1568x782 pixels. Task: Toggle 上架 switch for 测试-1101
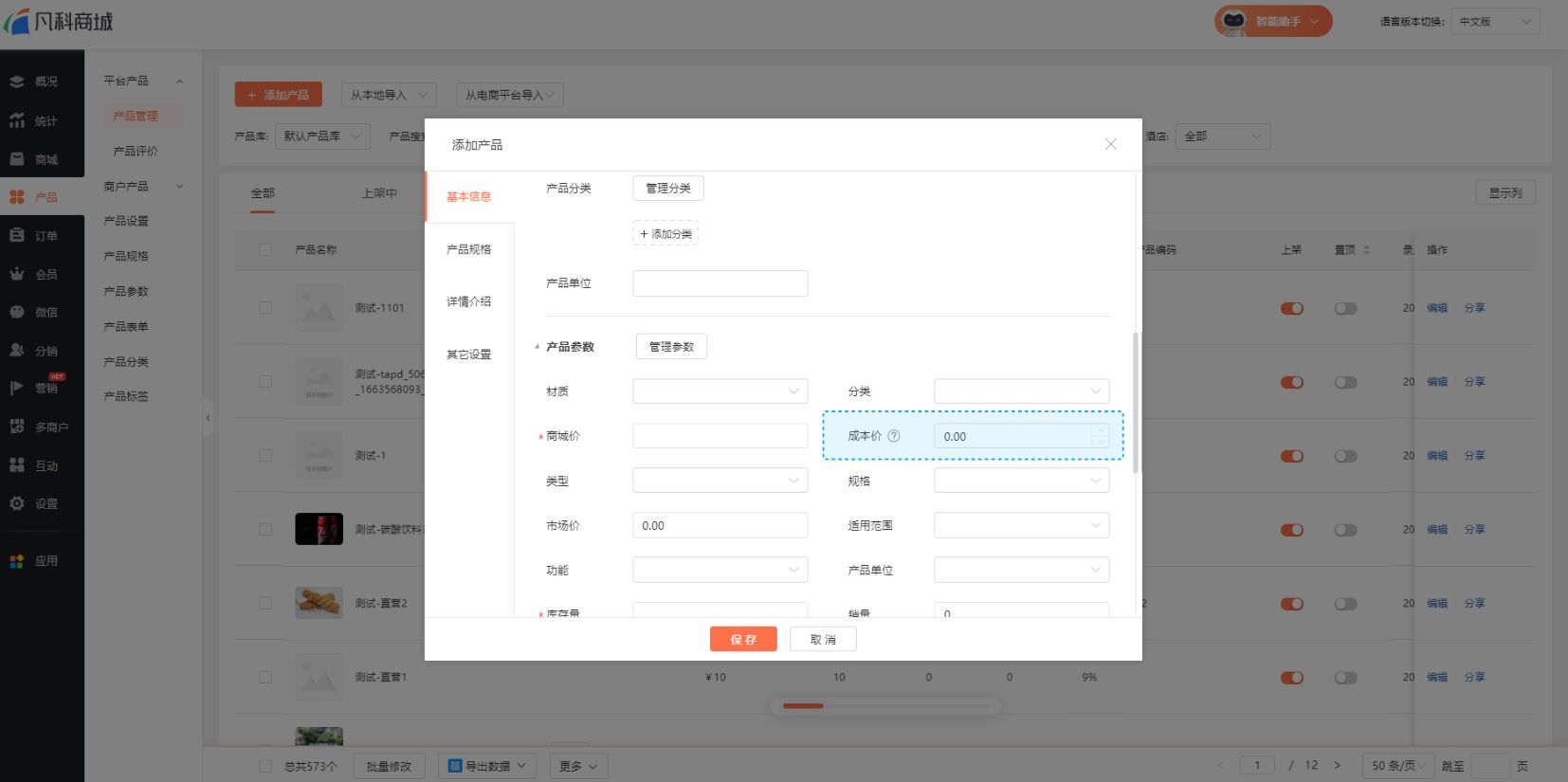click(x=1292, y=308)
